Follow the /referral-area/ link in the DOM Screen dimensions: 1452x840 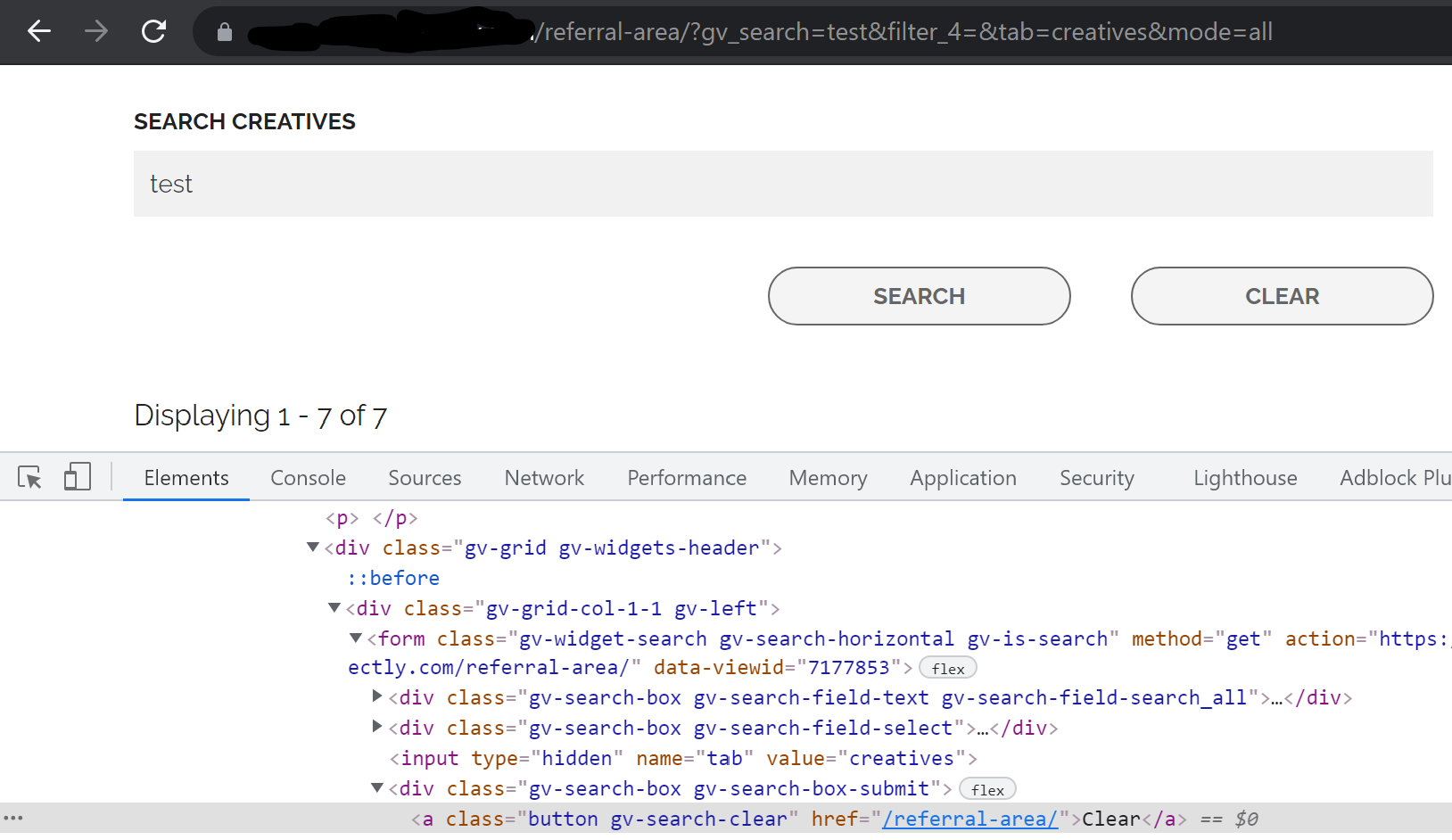[x=969, y=818]
